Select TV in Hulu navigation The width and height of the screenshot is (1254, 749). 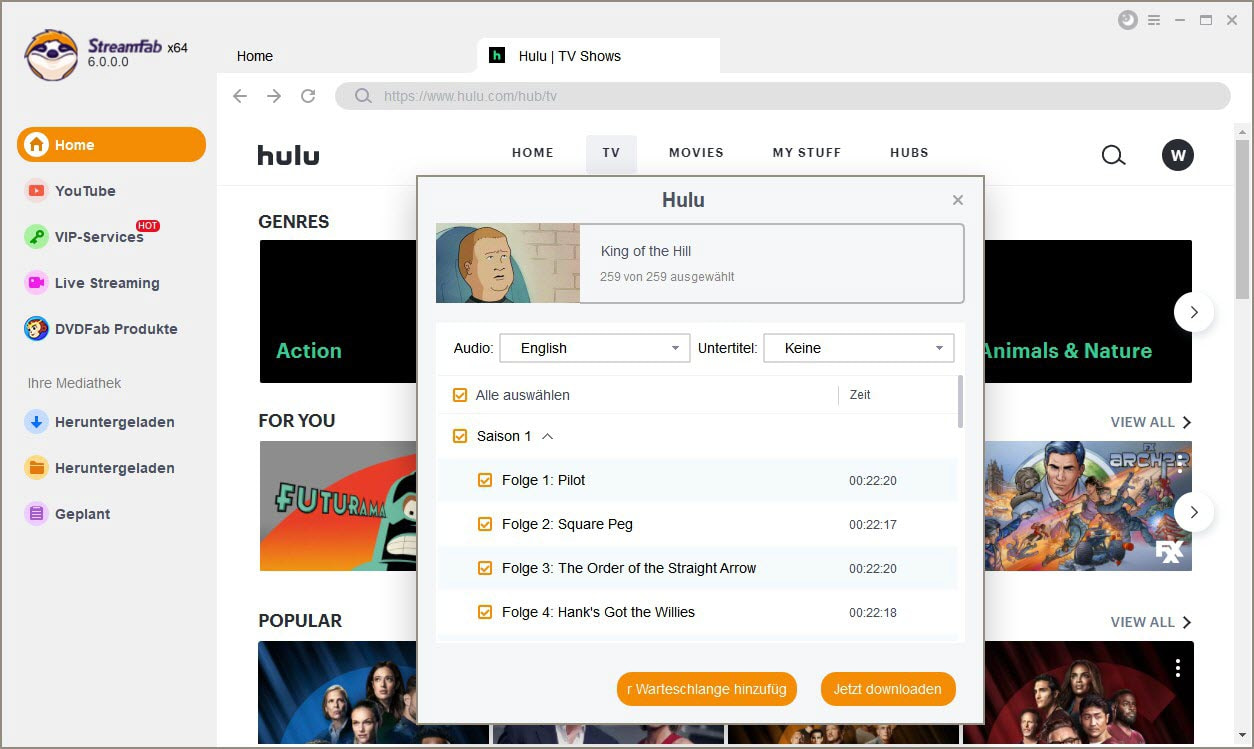click(611, 153)
